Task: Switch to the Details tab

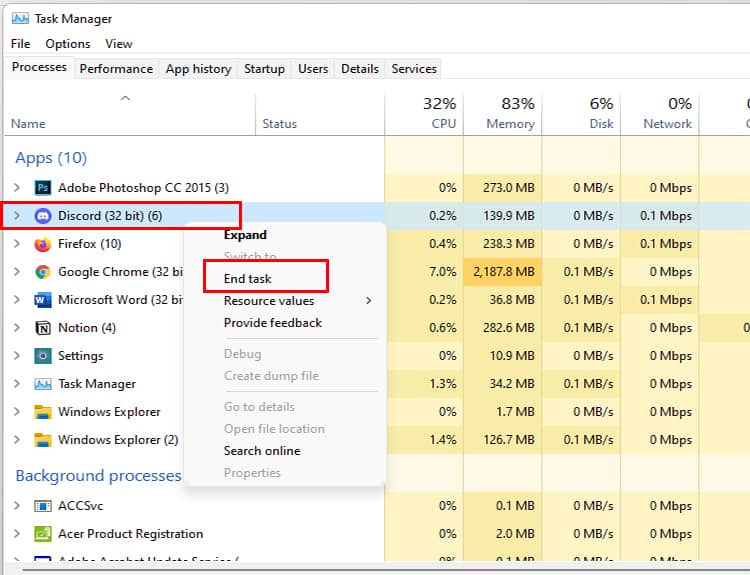Action: coord(360,69)
